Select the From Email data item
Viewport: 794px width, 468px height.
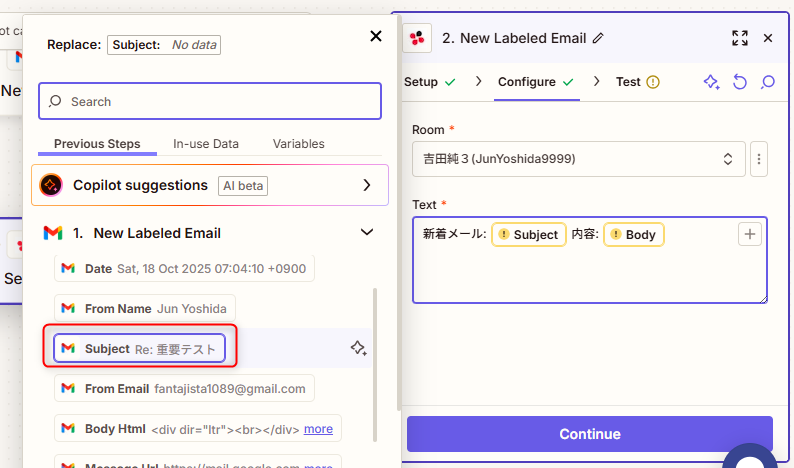[x=185, y=388]
